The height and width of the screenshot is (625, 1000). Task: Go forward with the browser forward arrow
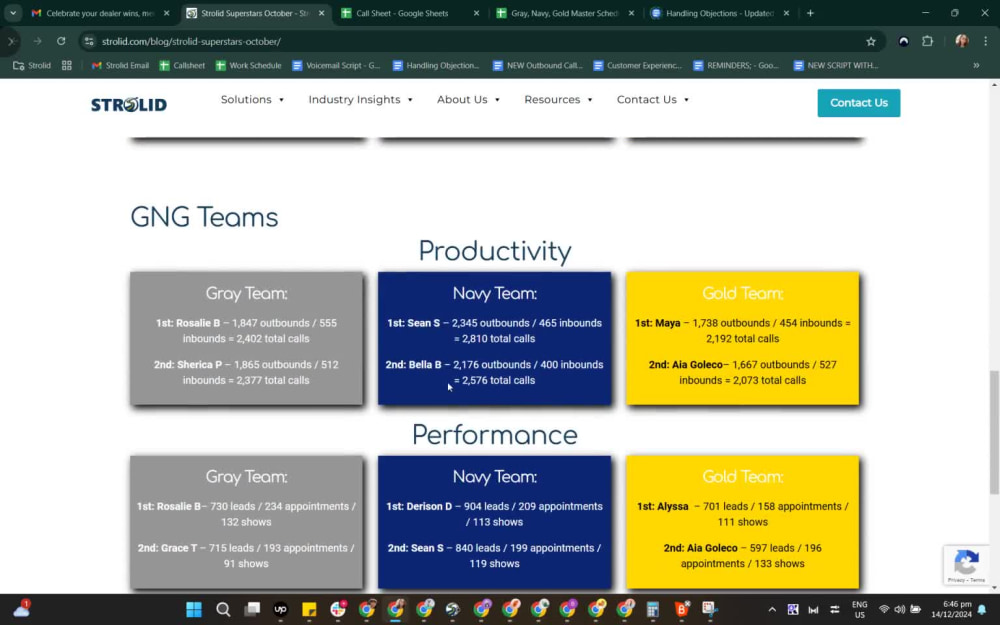[37, 41]
